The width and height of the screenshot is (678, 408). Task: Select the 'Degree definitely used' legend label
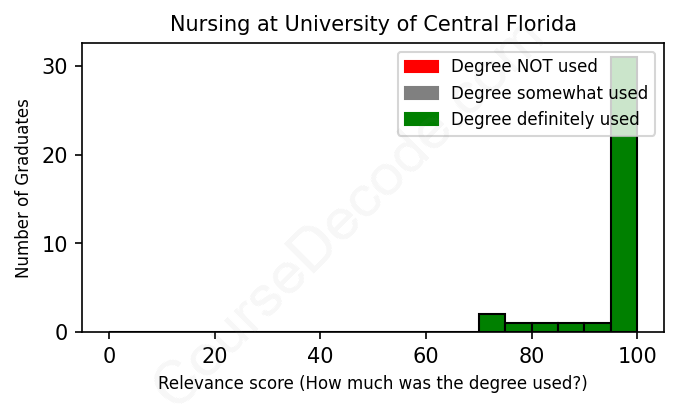click(x=545, y=120)
